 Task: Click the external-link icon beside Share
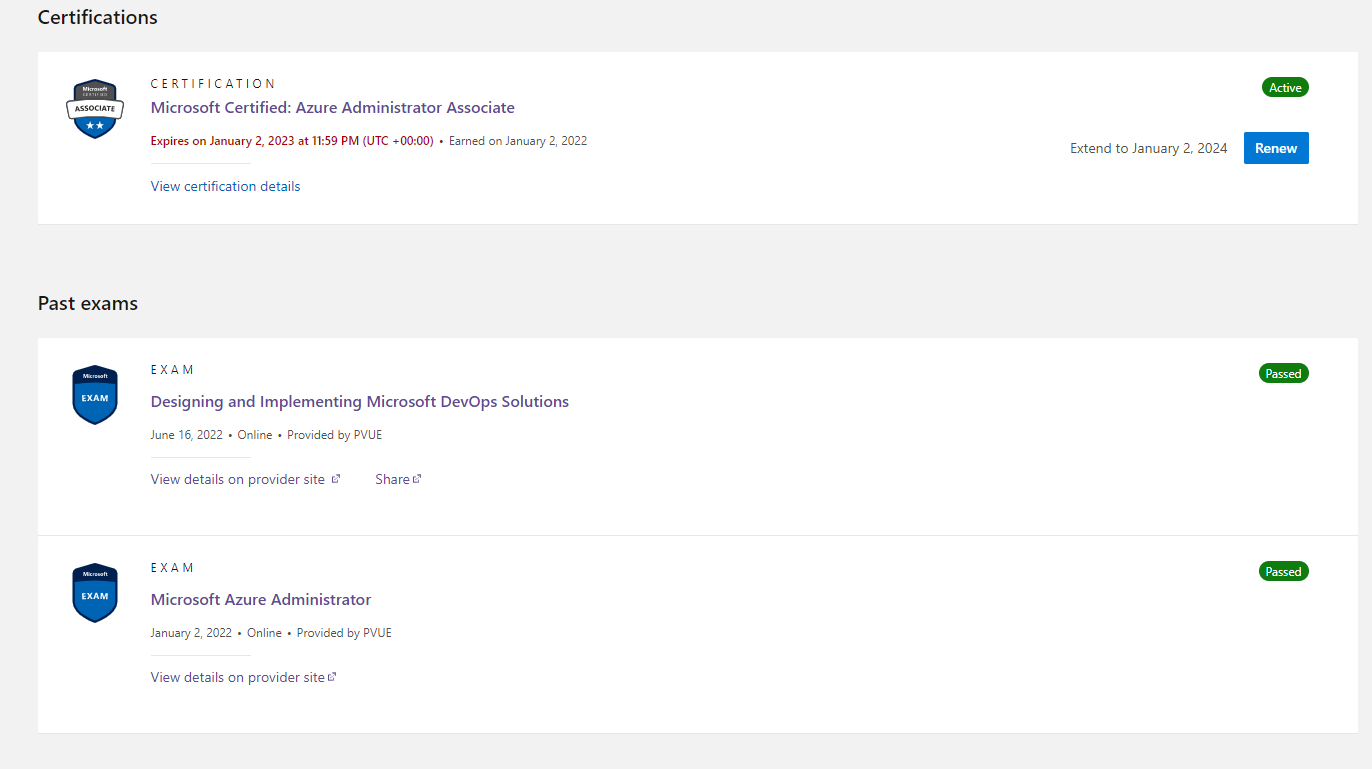click(417, 479)
